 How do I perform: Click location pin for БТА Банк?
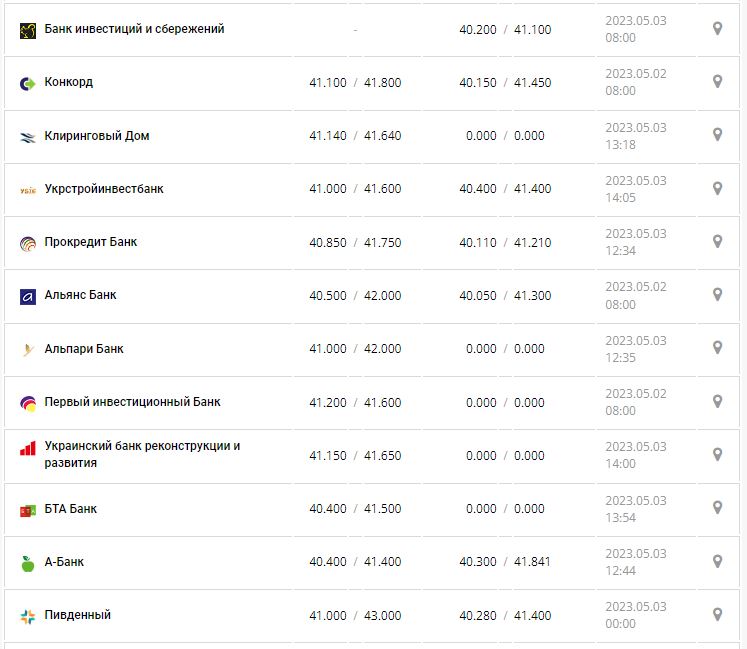tap(717, 508)
